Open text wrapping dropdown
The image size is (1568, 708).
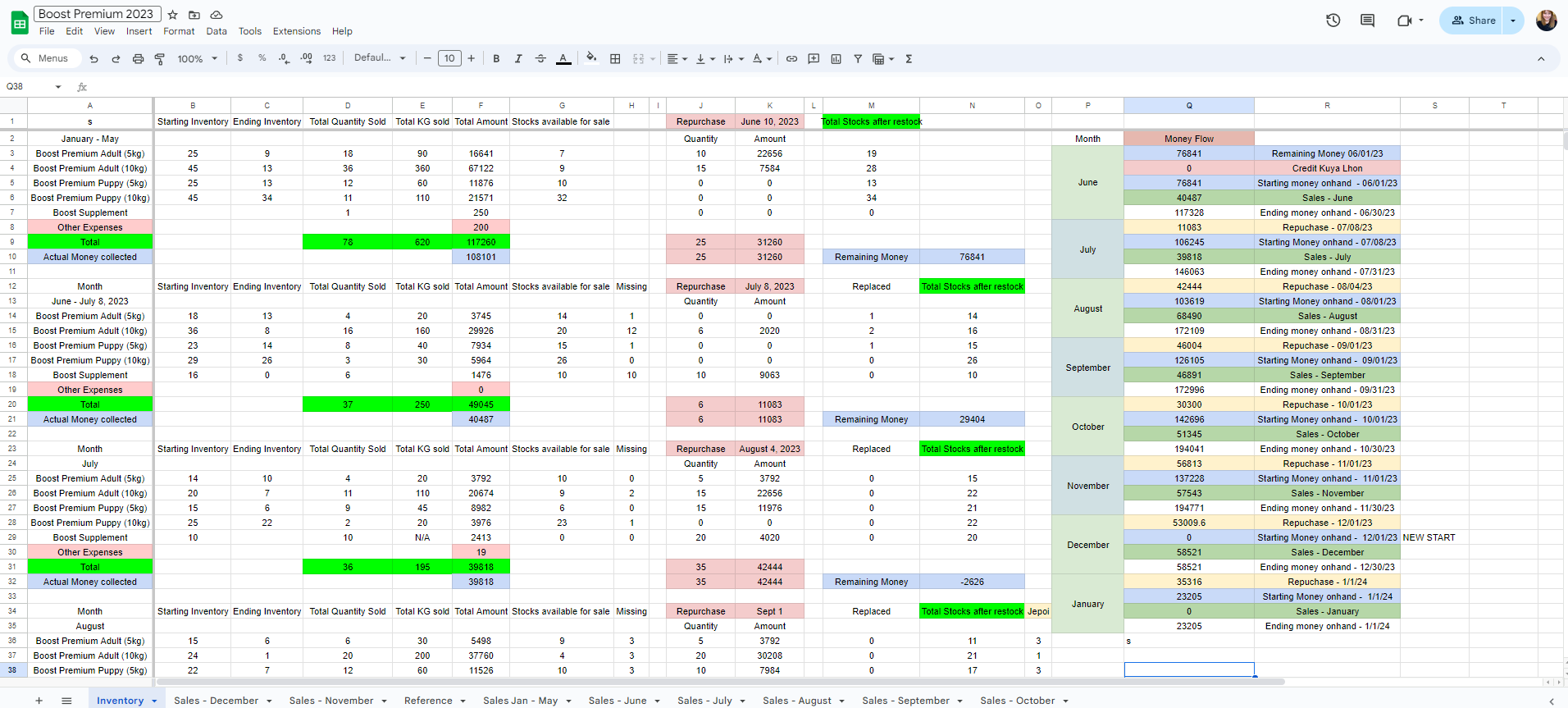733,58
